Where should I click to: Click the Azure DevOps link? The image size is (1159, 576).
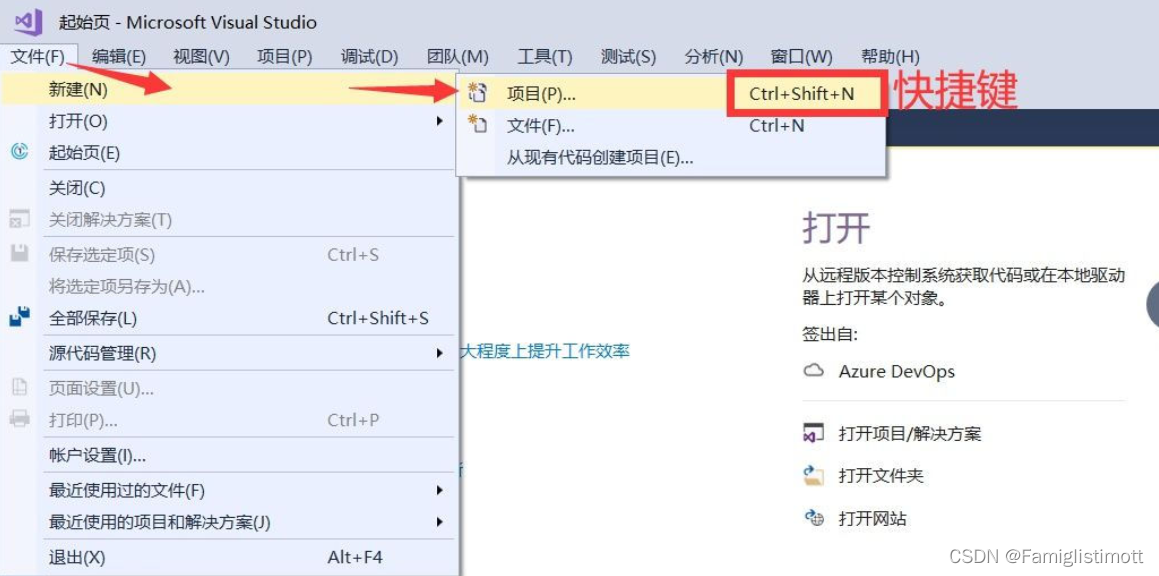[x=896, y=371]
